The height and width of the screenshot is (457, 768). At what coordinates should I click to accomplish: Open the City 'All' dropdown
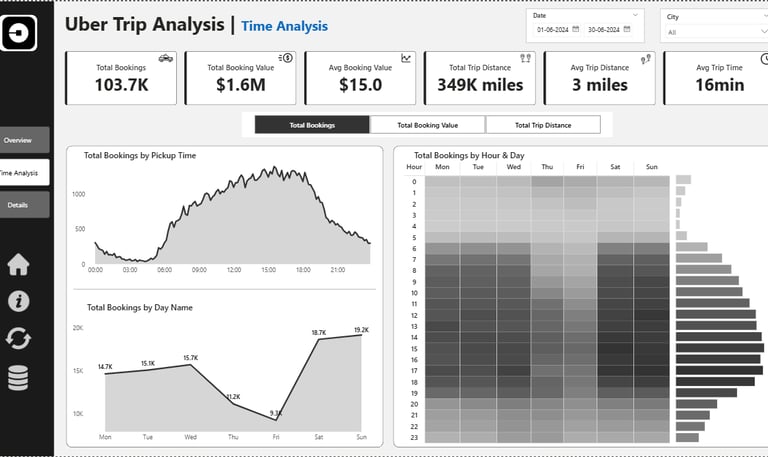(715, 32)
